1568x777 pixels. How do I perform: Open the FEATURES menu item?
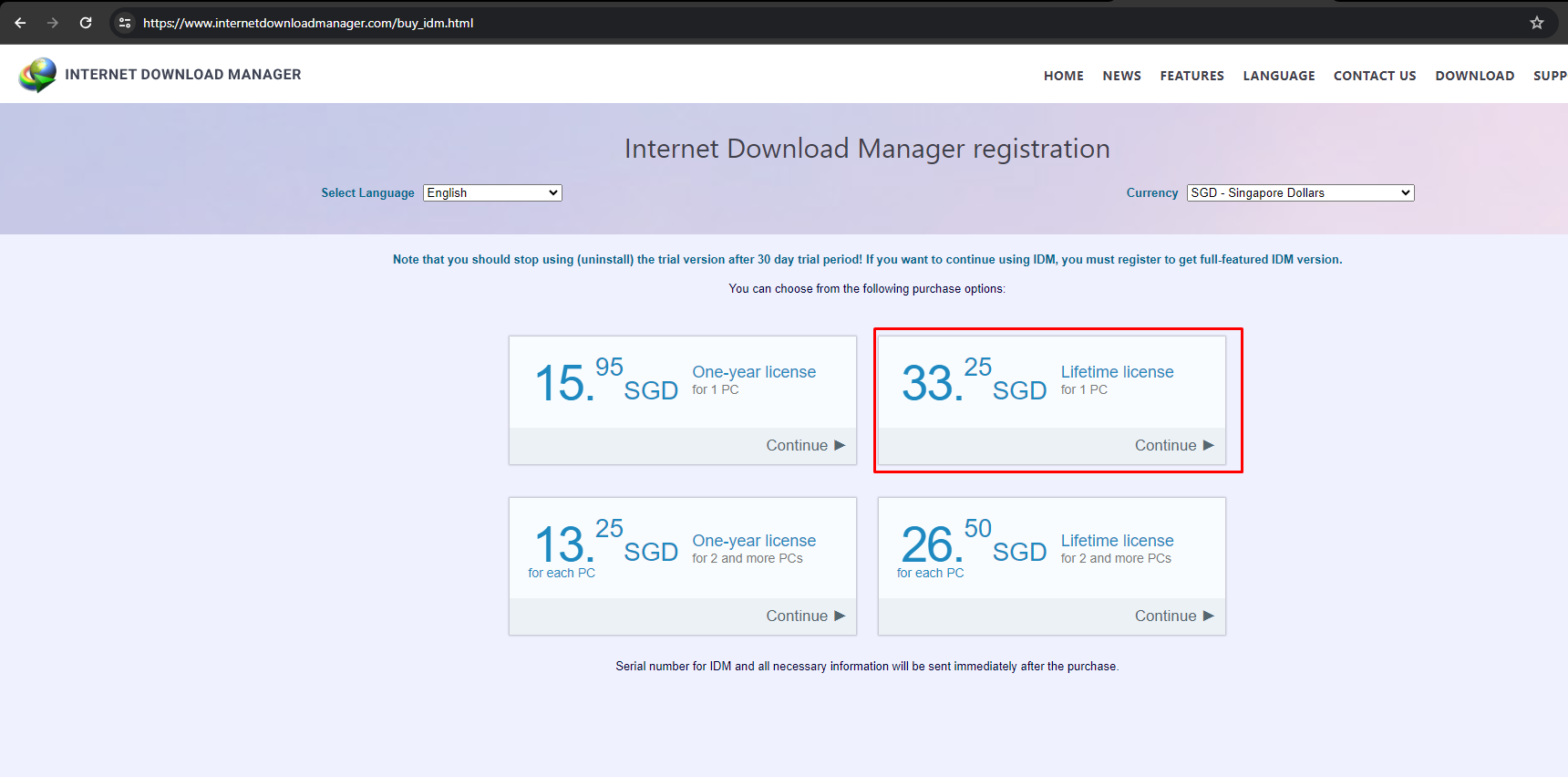(1191, 76)
